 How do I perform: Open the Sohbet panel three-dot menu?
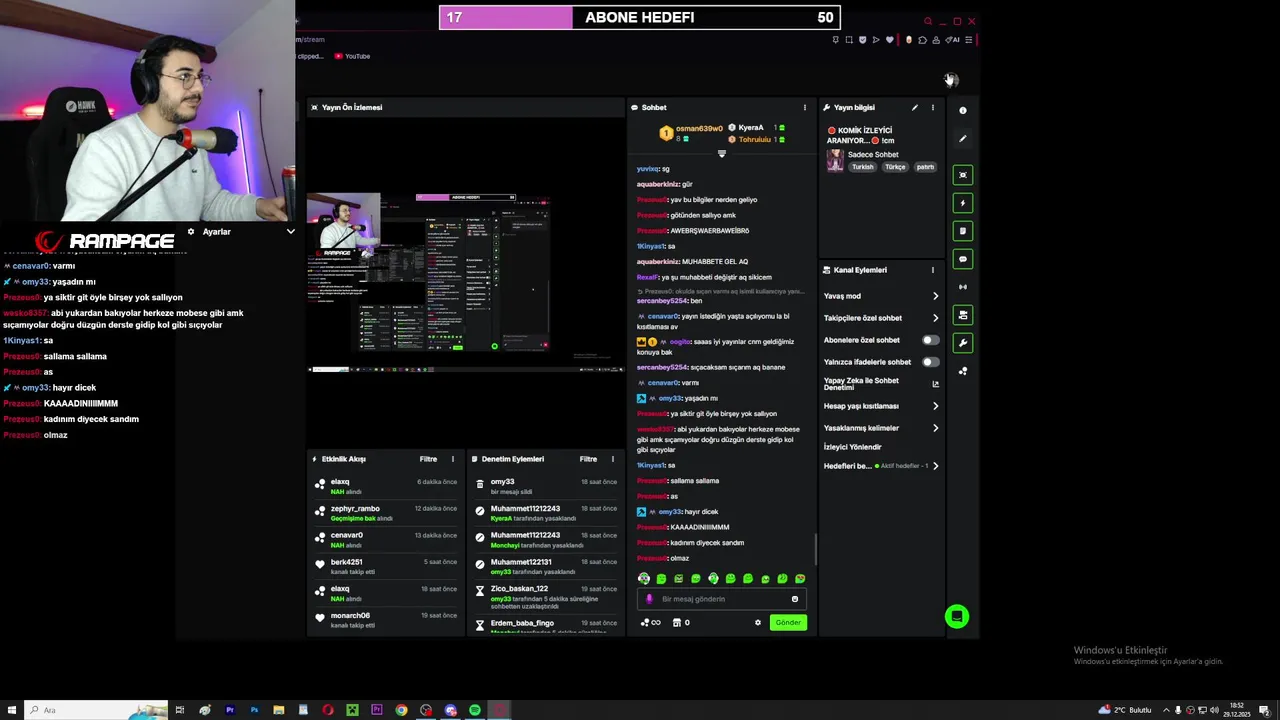pos(804,107)
